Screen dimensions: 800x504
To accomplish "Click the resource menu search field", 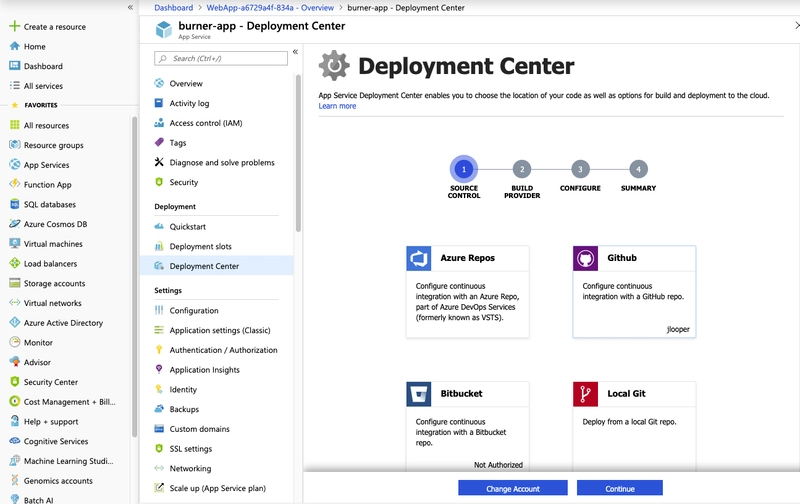I will point(221,58).
